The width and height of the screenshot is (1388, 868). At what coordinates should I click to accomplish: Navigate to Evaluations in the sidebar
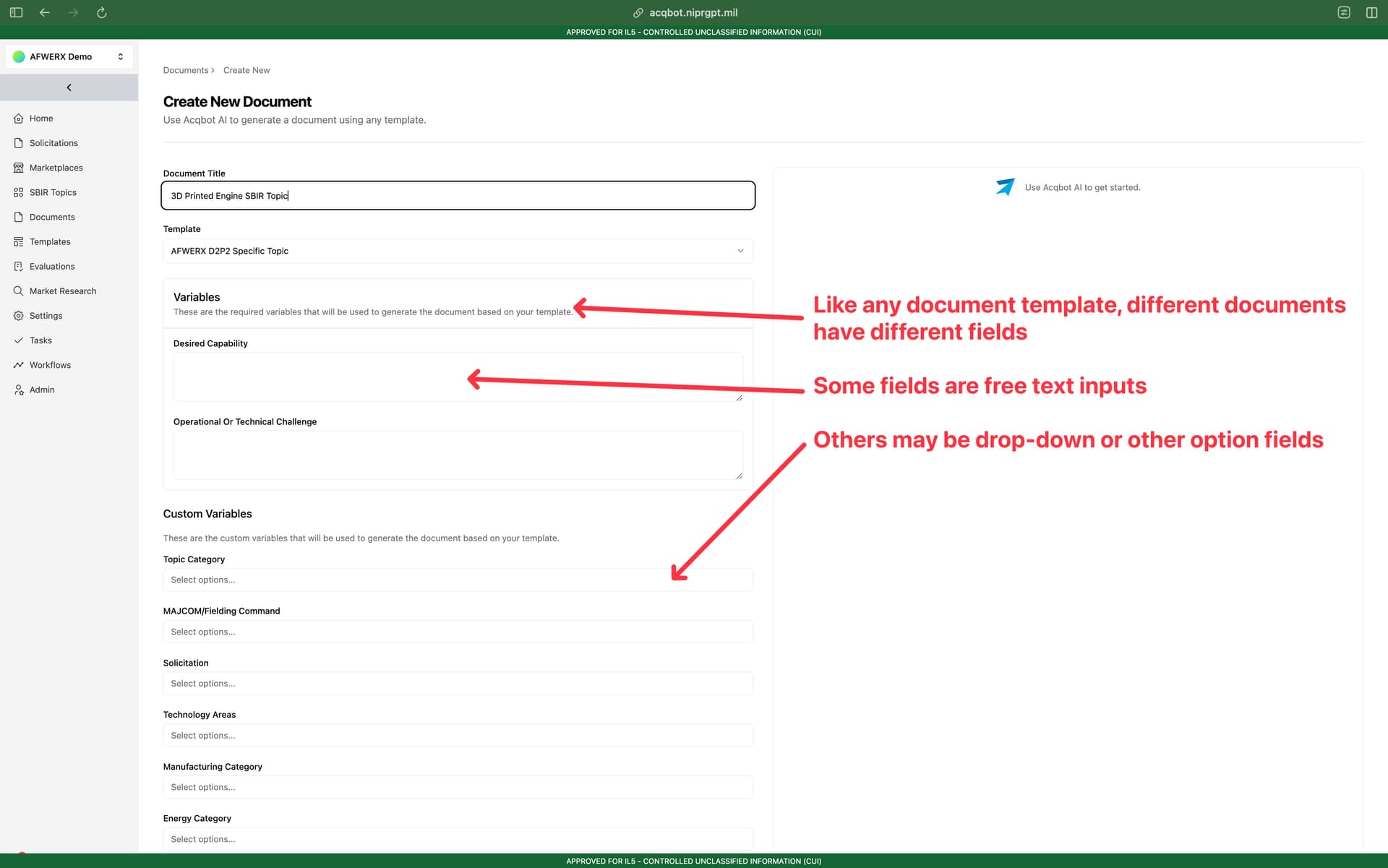coord(52,266)
